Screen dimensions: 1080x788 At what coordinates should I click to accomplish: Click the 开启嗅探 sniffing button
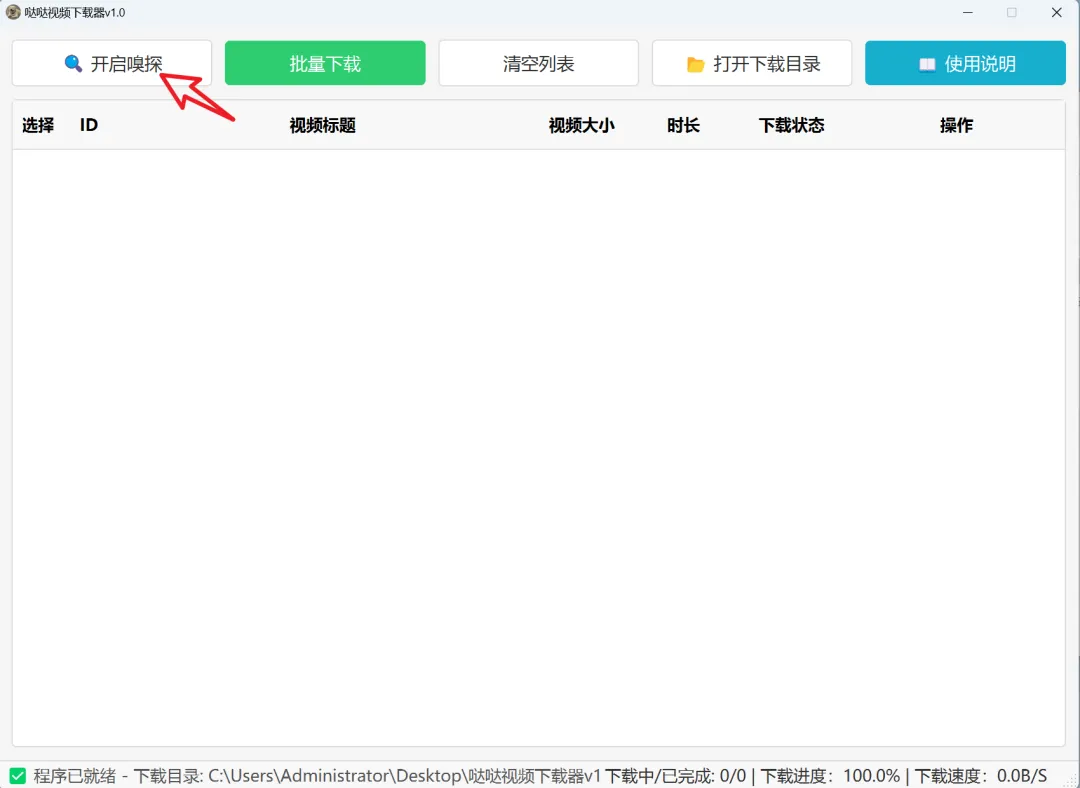(x=112, y=63)
